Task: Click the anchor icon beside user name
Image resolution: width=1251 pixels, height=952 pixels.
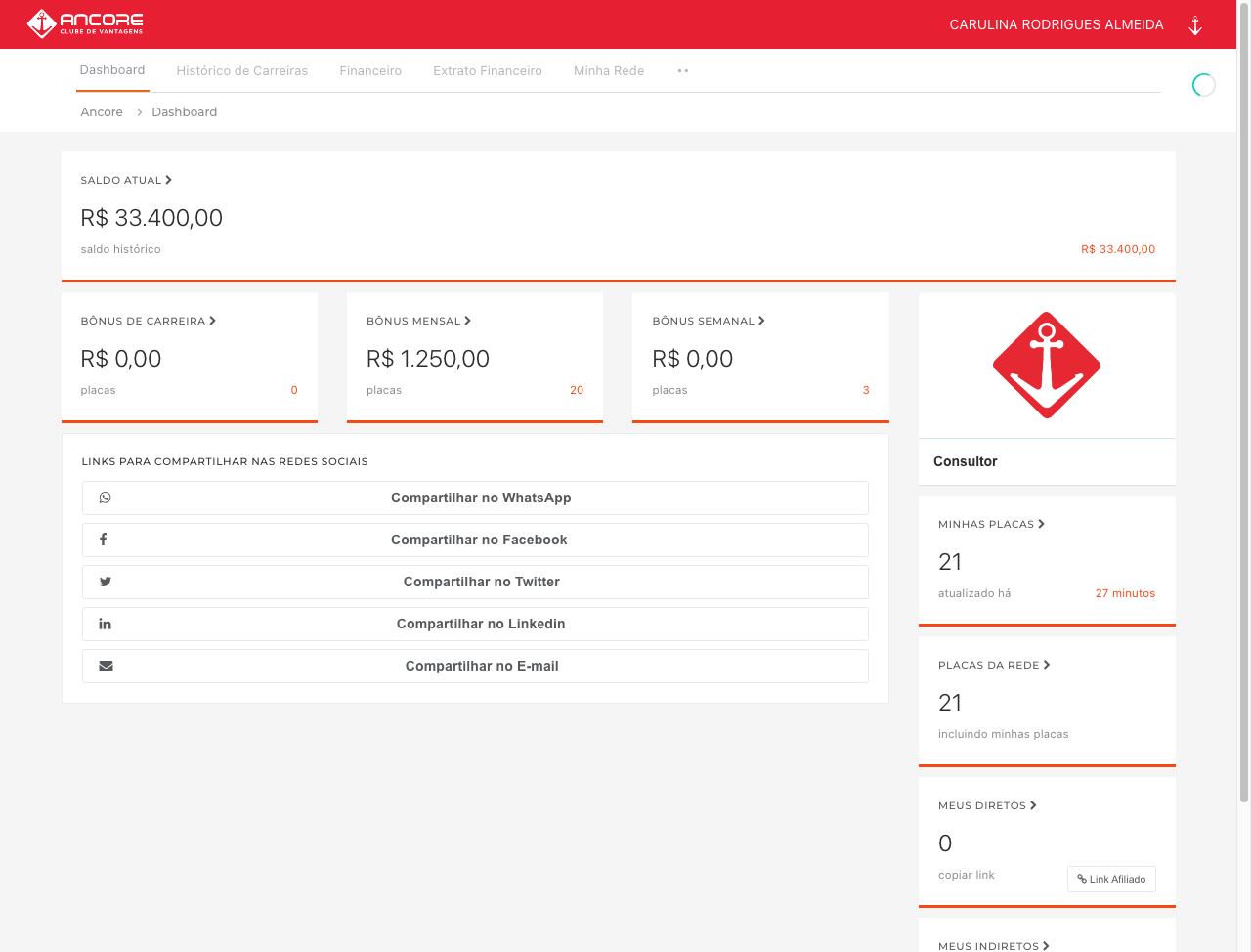Action: coord(1194,25)
